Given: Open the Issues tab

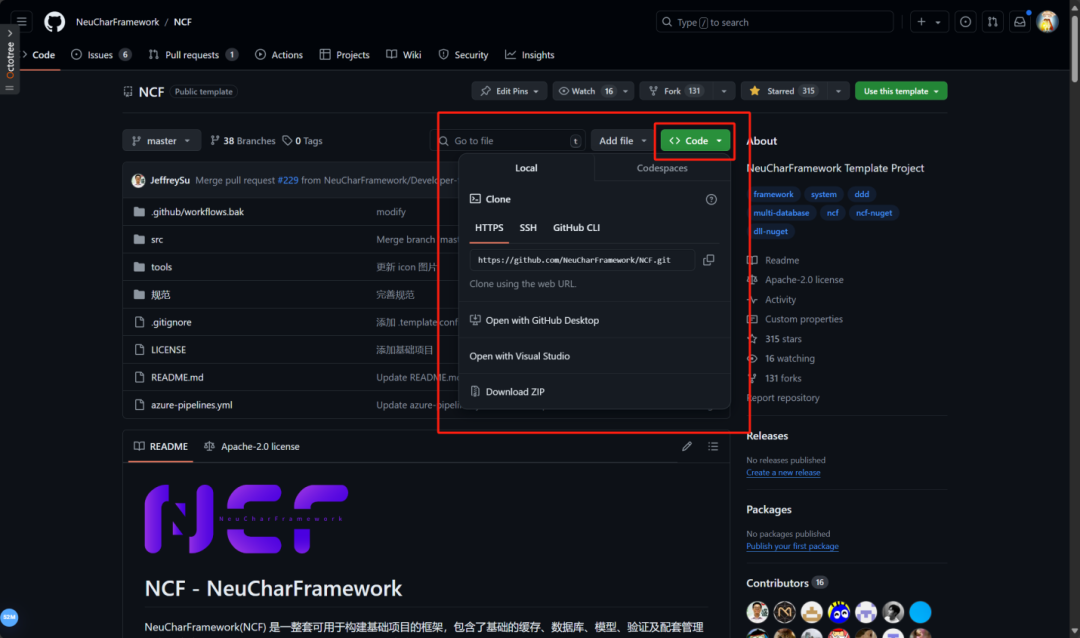Looking at the screenshot, I should (101, 55).
